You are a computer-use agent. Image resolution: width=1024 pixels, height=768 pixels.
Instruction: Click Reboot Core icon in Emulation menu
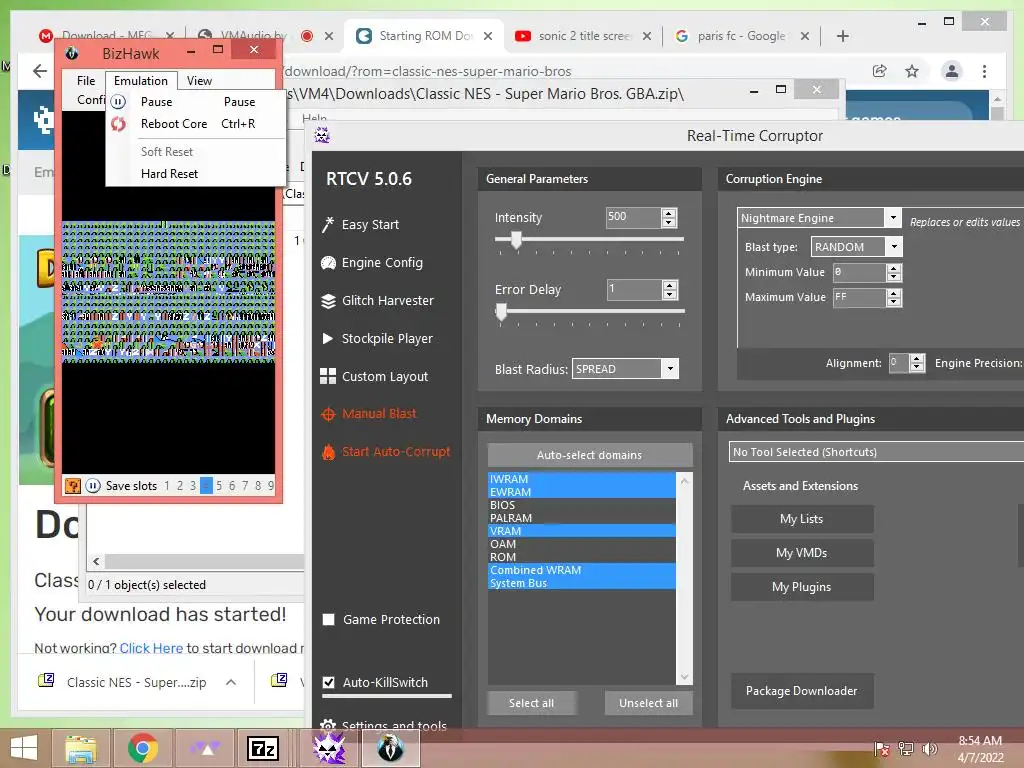point(118,123)
